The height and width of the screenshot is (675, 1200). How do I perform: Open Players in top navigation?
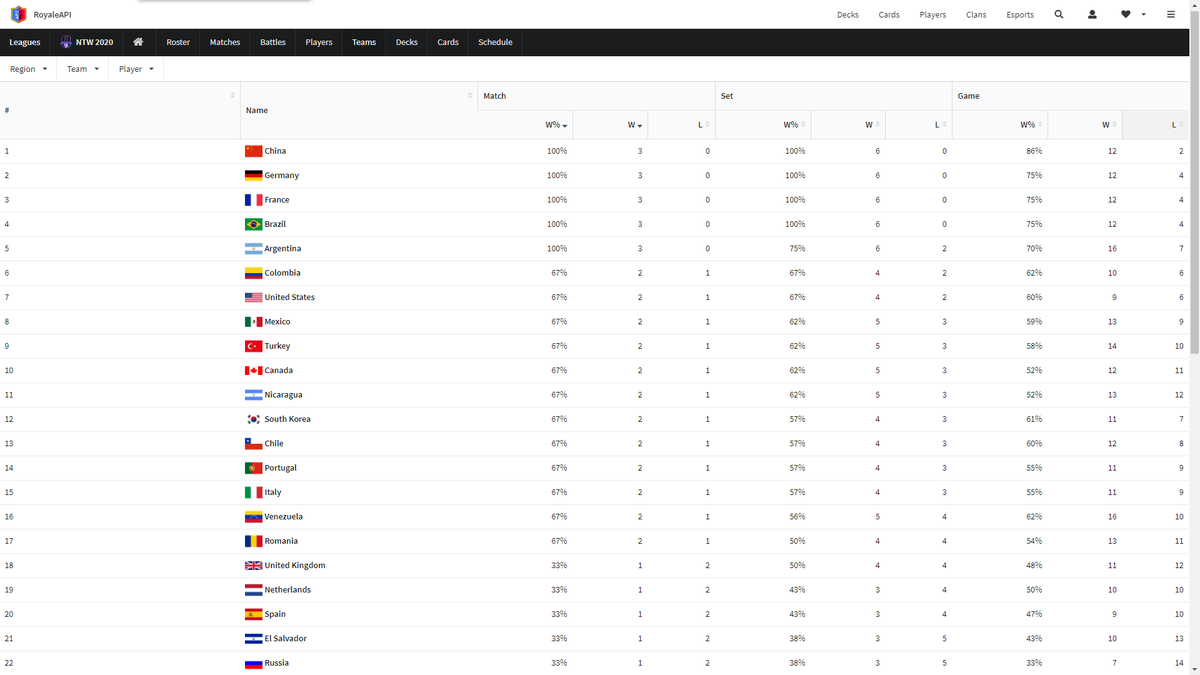933,15
